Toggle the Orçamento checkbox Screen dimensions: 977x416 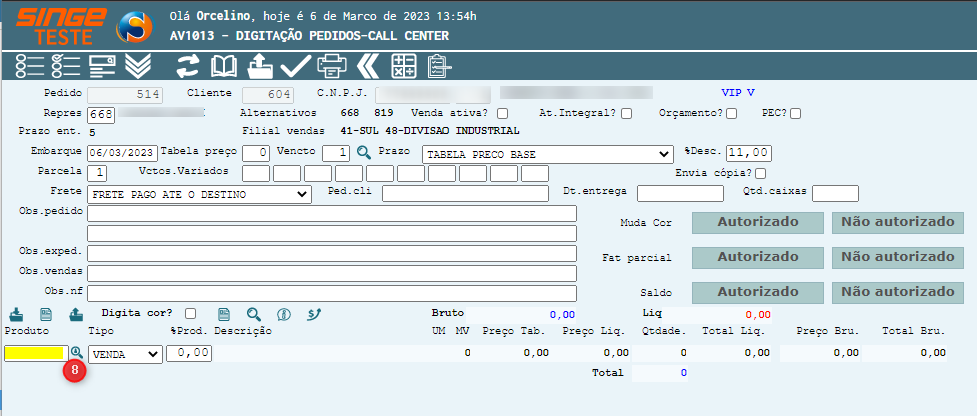732,113
